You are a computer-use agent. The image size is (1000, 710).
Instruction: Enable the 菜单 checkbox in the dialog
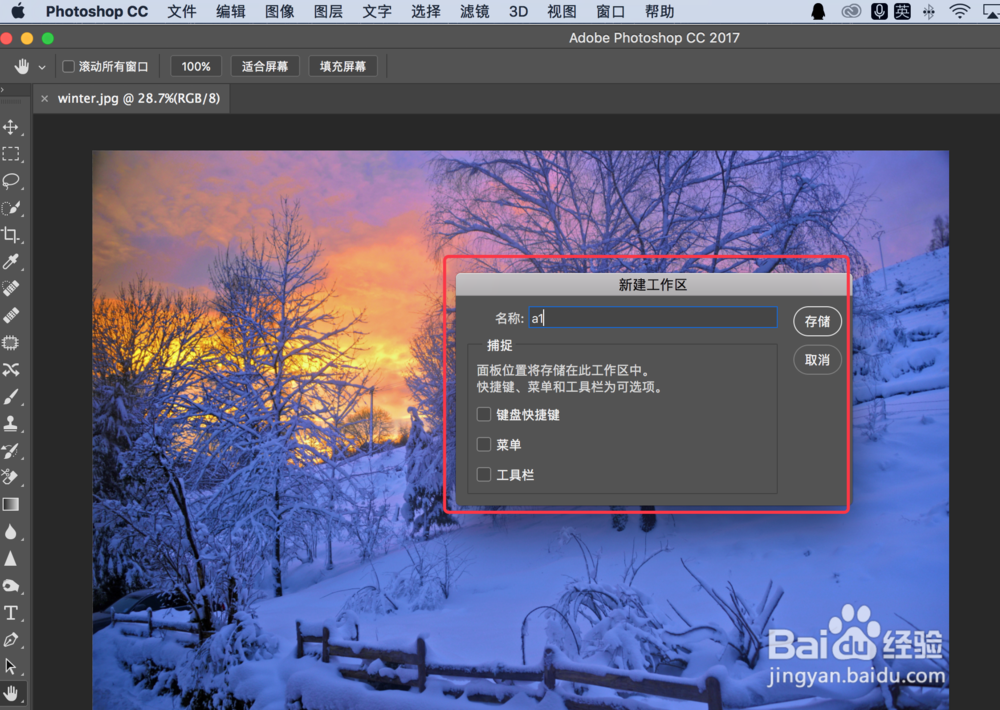click(x=484, y=444)
